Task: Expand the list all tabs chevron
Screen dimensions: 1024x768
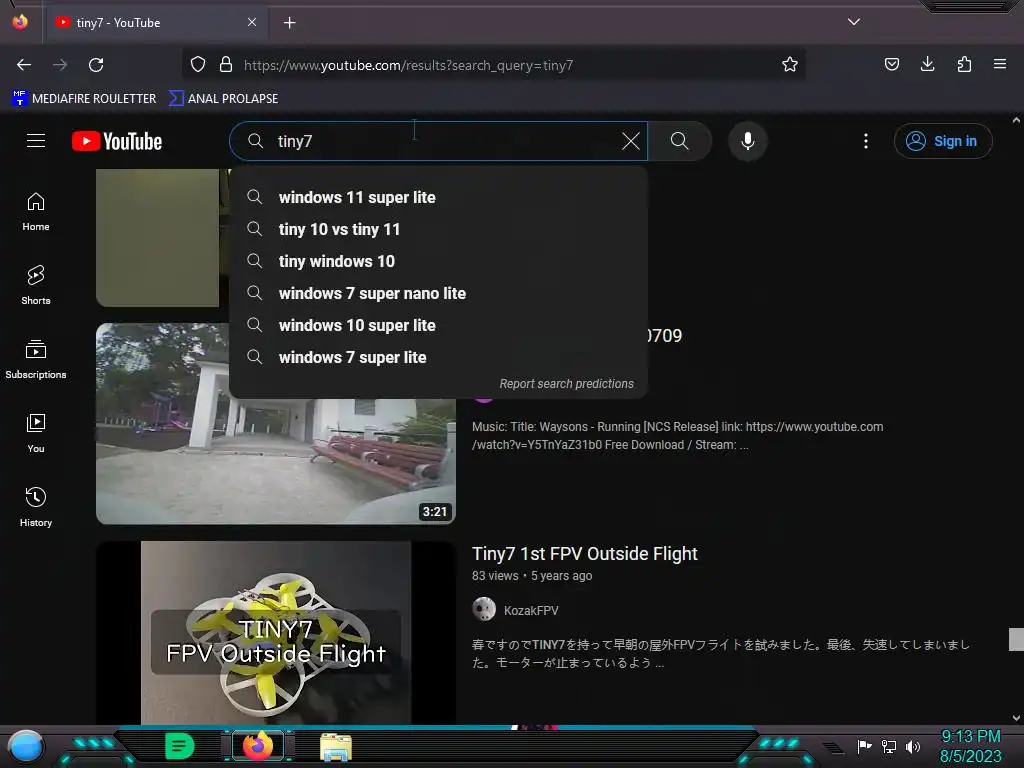Action: click(x=854, y=22)
